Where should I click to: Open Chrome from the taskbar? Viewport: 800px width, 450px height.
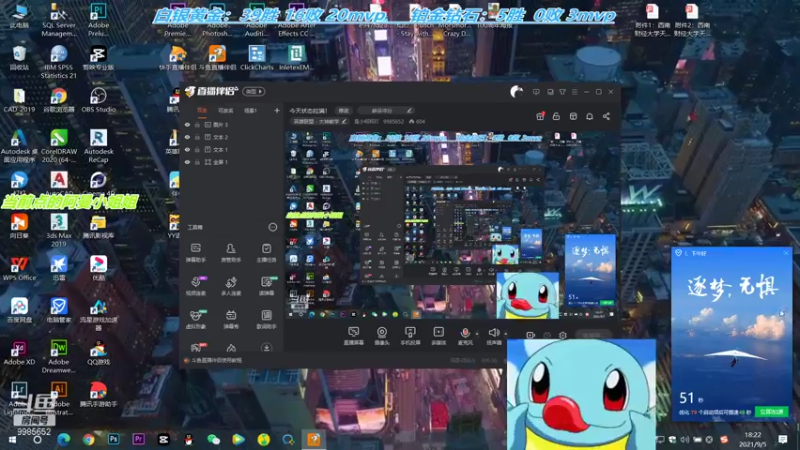click(88, 439)
